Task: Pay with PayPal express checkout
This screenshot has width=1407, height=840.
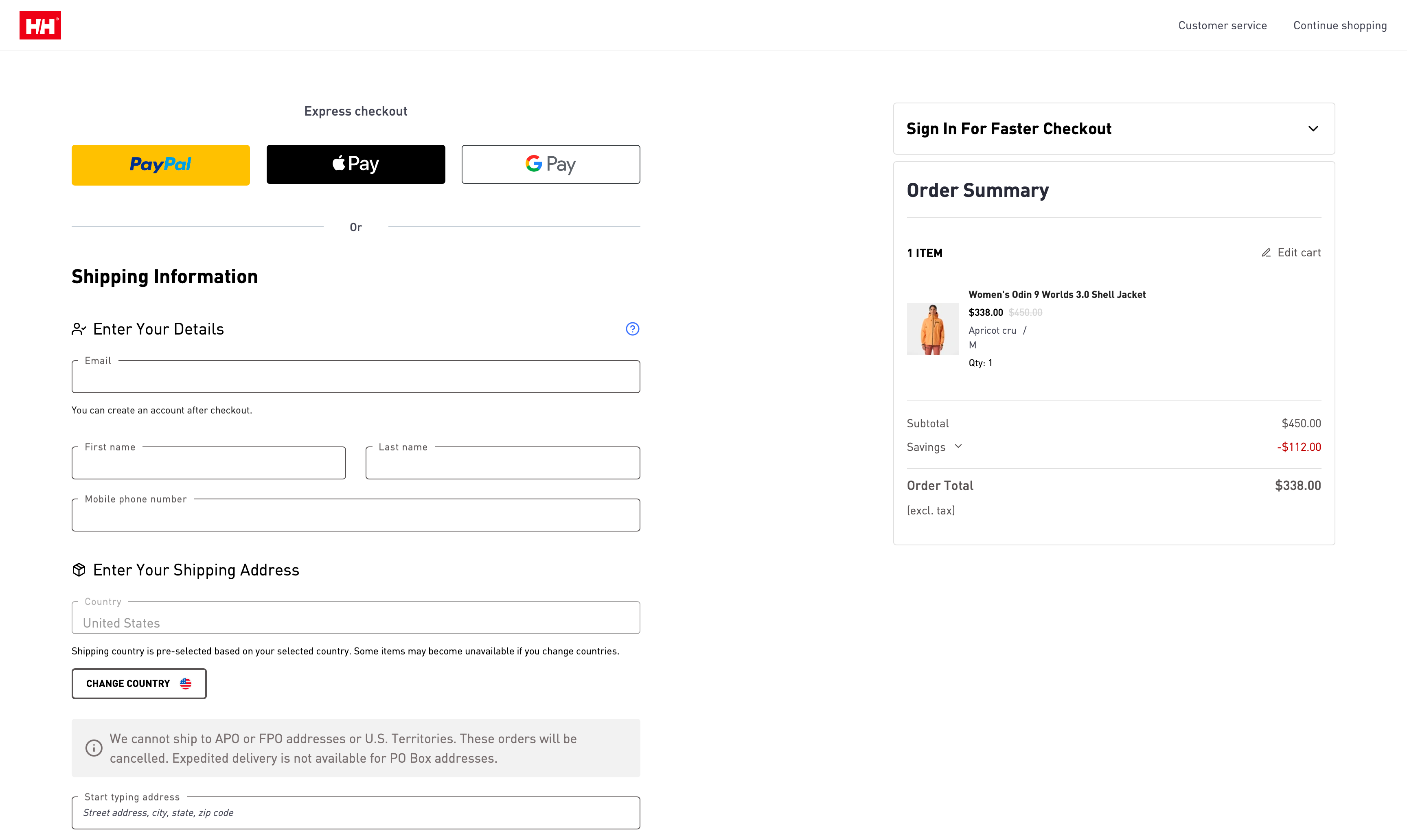Action: (x=160, y=165)
